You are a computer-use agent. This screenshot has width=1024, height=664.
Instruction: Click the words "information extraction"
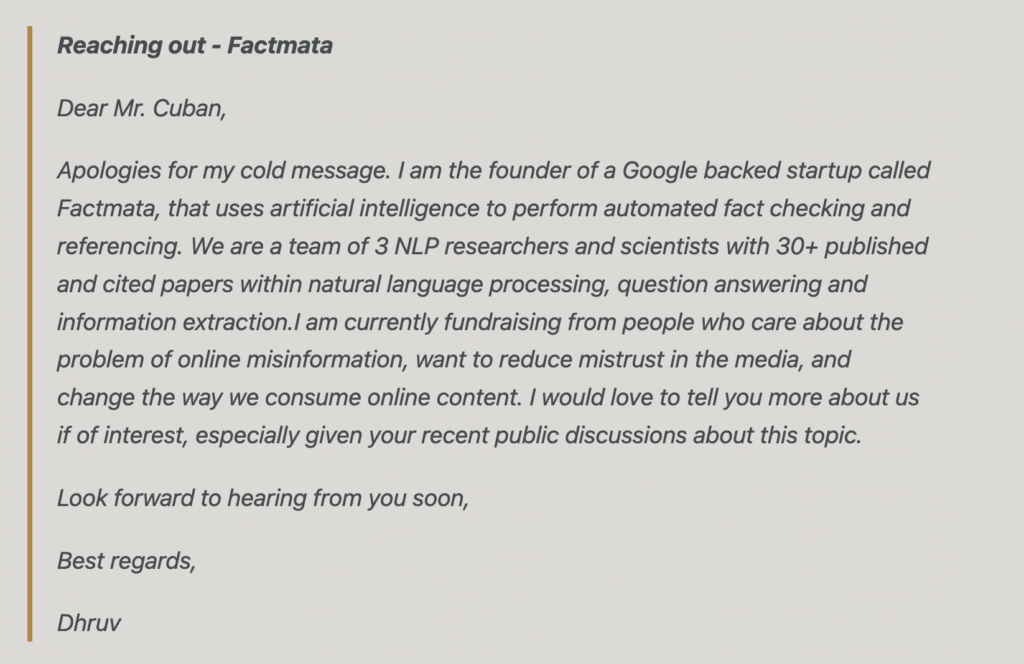pos(173,323)
